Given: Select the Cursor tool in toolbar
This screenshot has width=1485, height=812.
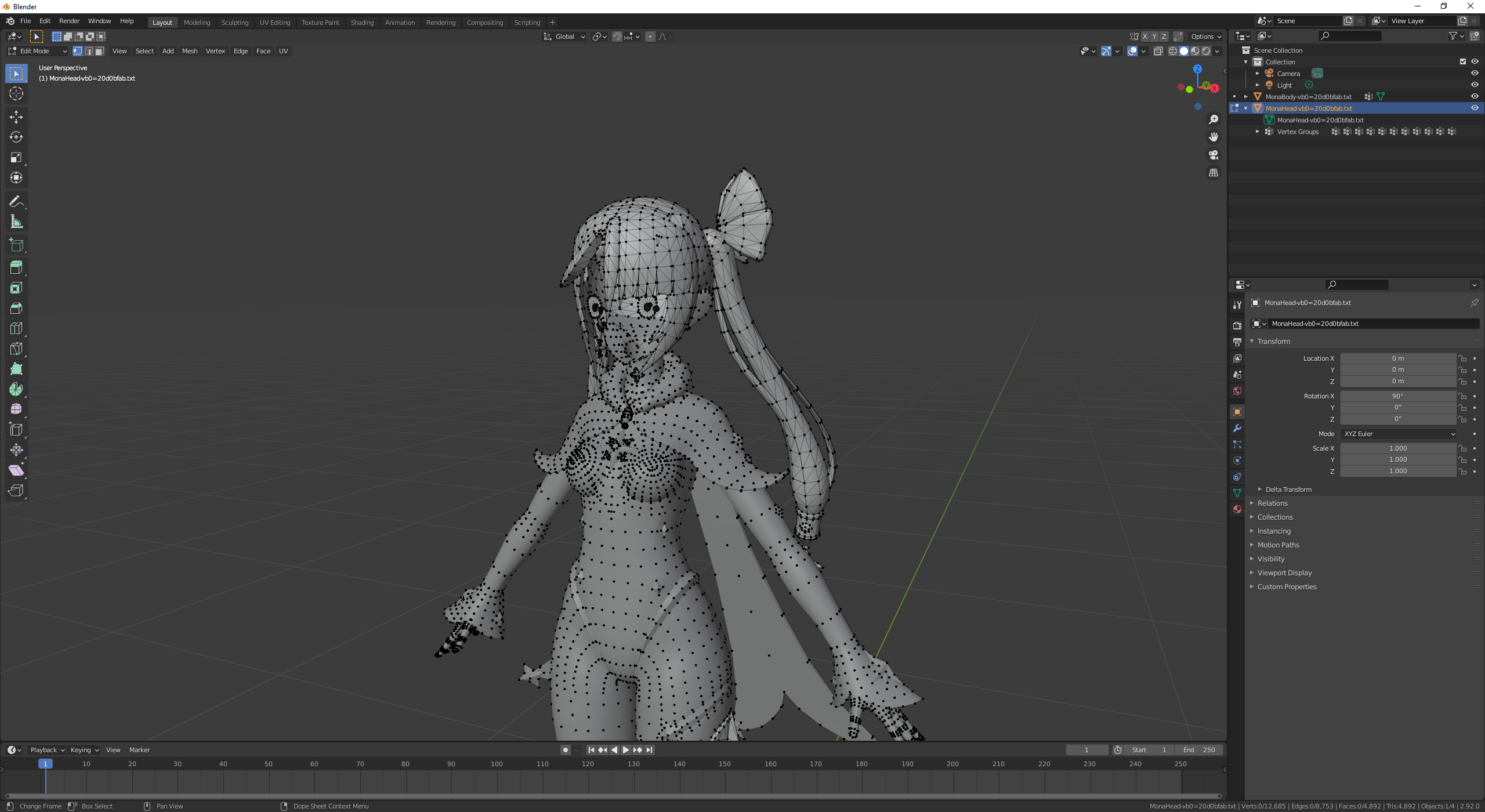Looking at the screenshot, I should point(16,94).
